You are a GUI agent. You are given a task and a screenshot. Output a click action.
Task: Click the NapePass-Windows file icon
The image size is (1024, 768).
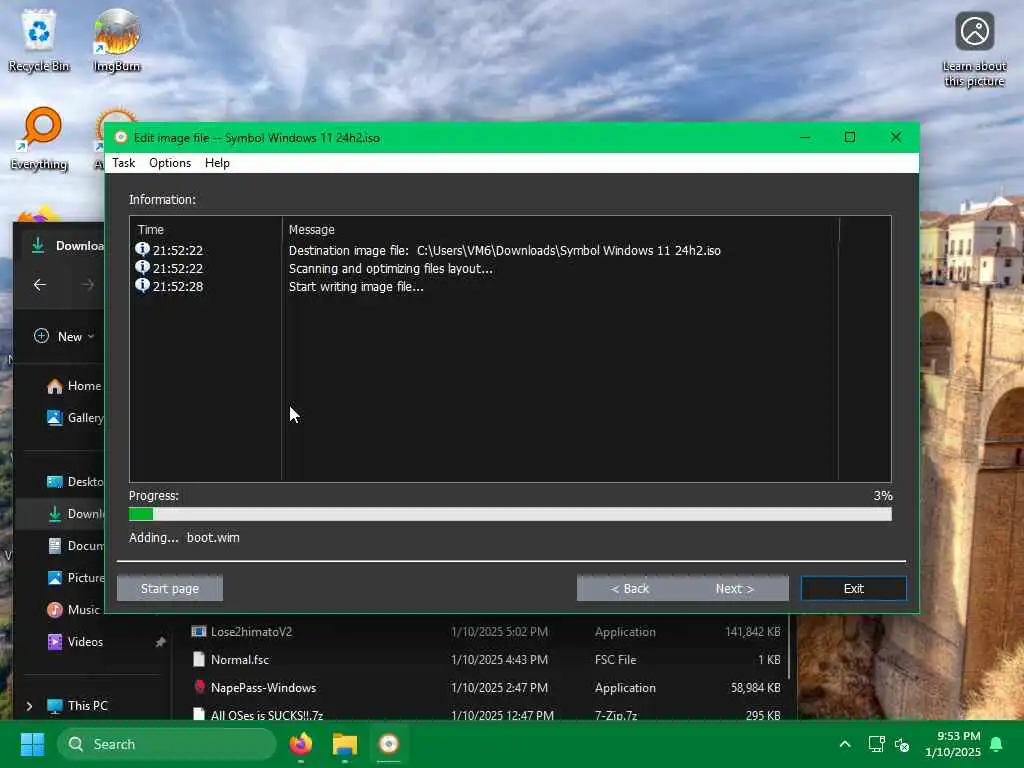coord(199,687)
